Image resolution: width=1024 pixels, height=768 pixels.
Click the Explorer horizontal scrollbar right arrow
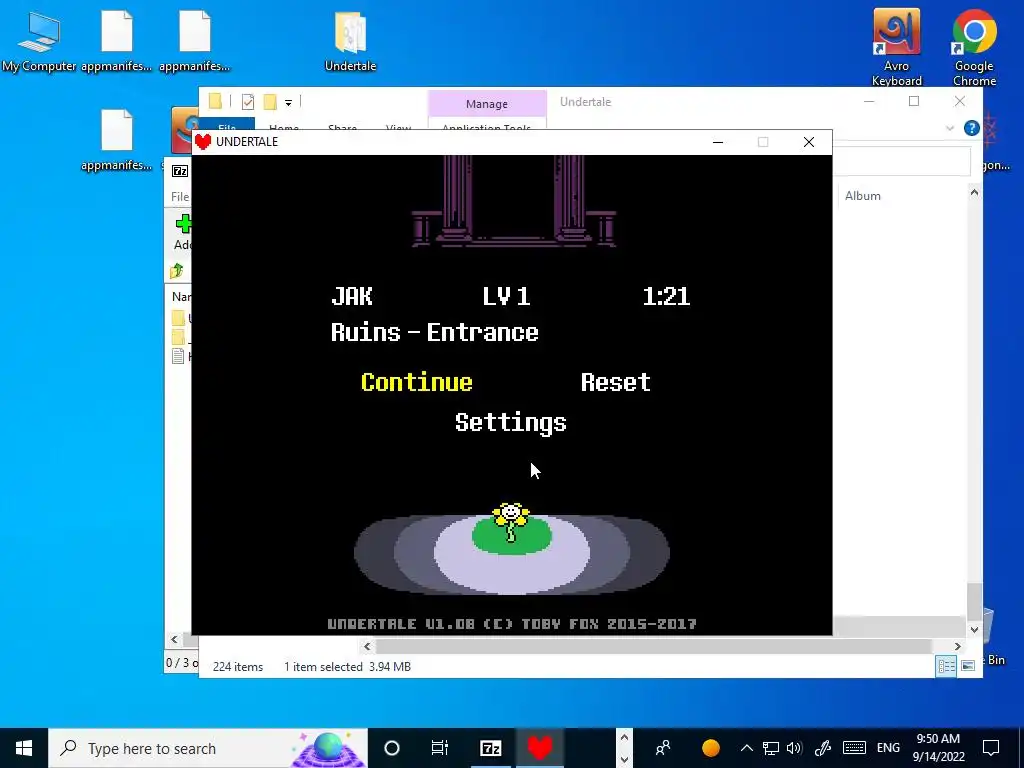click(x=957, y=647)
